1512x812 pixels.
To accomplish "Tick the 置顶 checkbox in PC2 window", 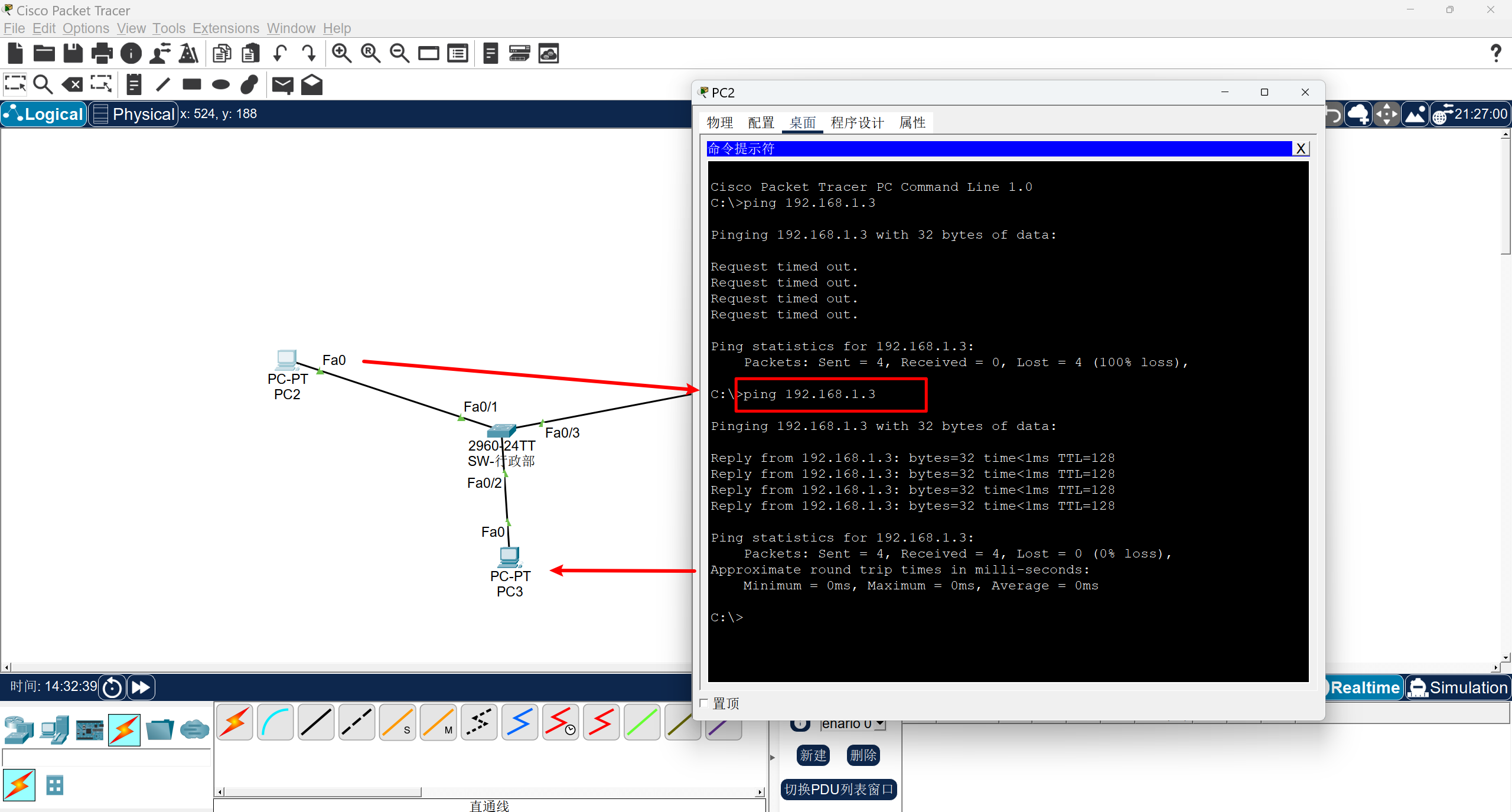I will (x=704, y=703).
